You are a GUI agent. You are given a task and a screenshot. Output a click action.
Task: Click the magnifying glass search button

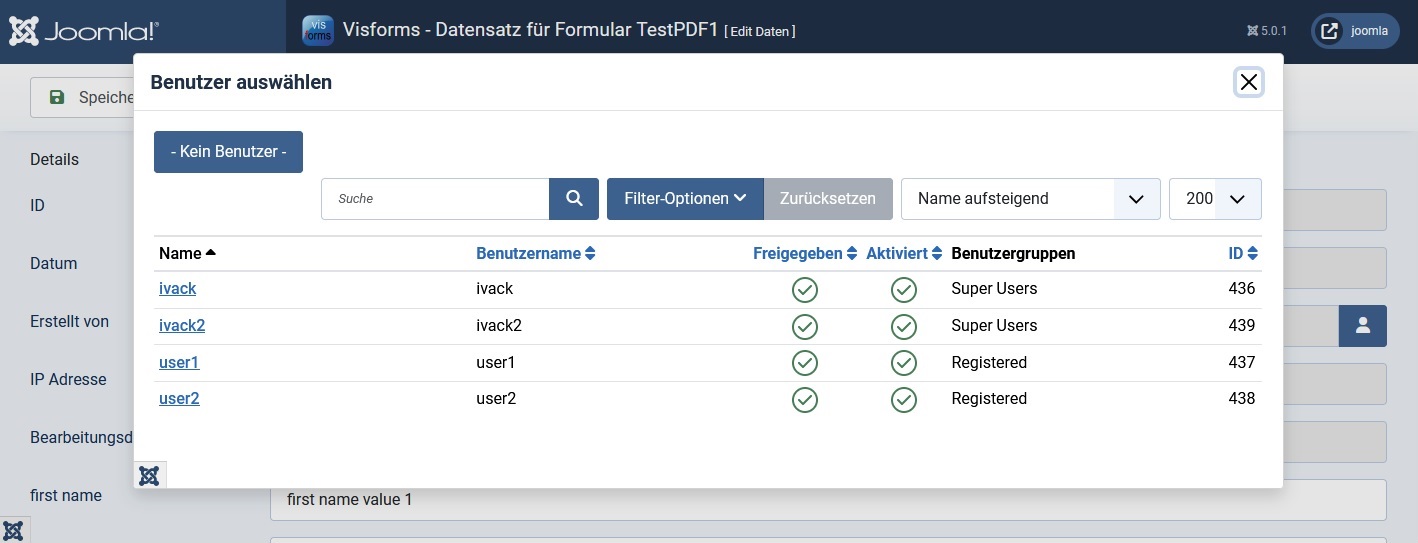coord(574,199)
